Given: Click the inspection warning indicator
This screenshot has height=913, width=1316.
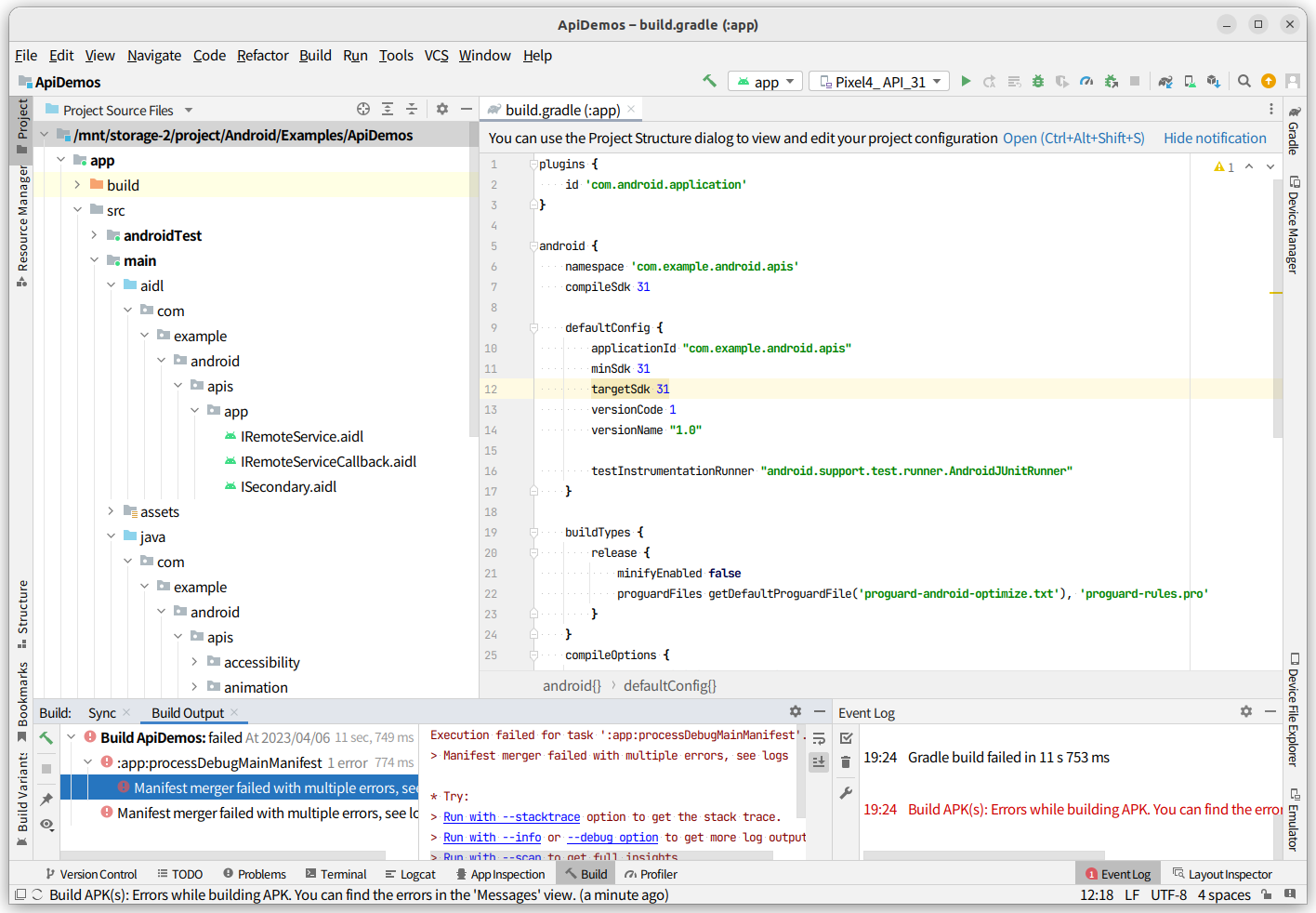Looking at the screenshot, I should click(x=1224, y=166).
